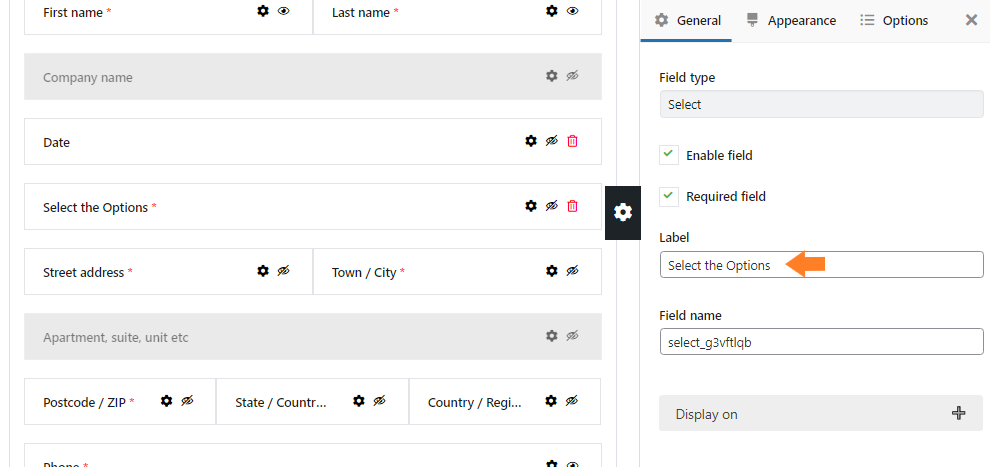The height and width of the screenshot is (467, 990).
Task: Open settings gear for Street address field
Action: click(263, 271)
